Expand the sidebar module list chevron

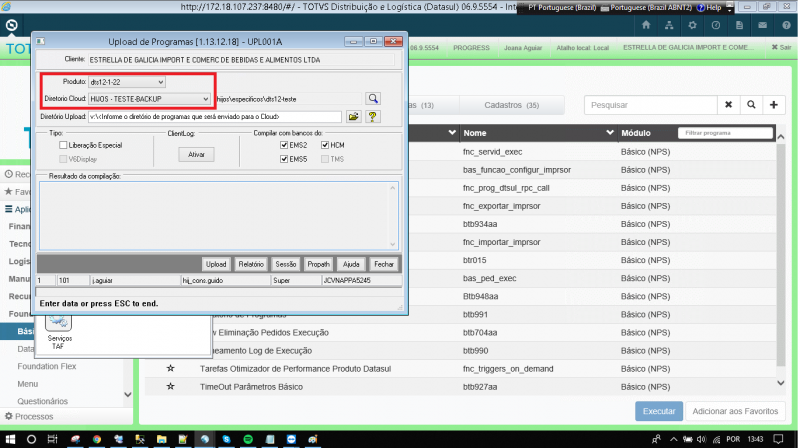[128, 394]
